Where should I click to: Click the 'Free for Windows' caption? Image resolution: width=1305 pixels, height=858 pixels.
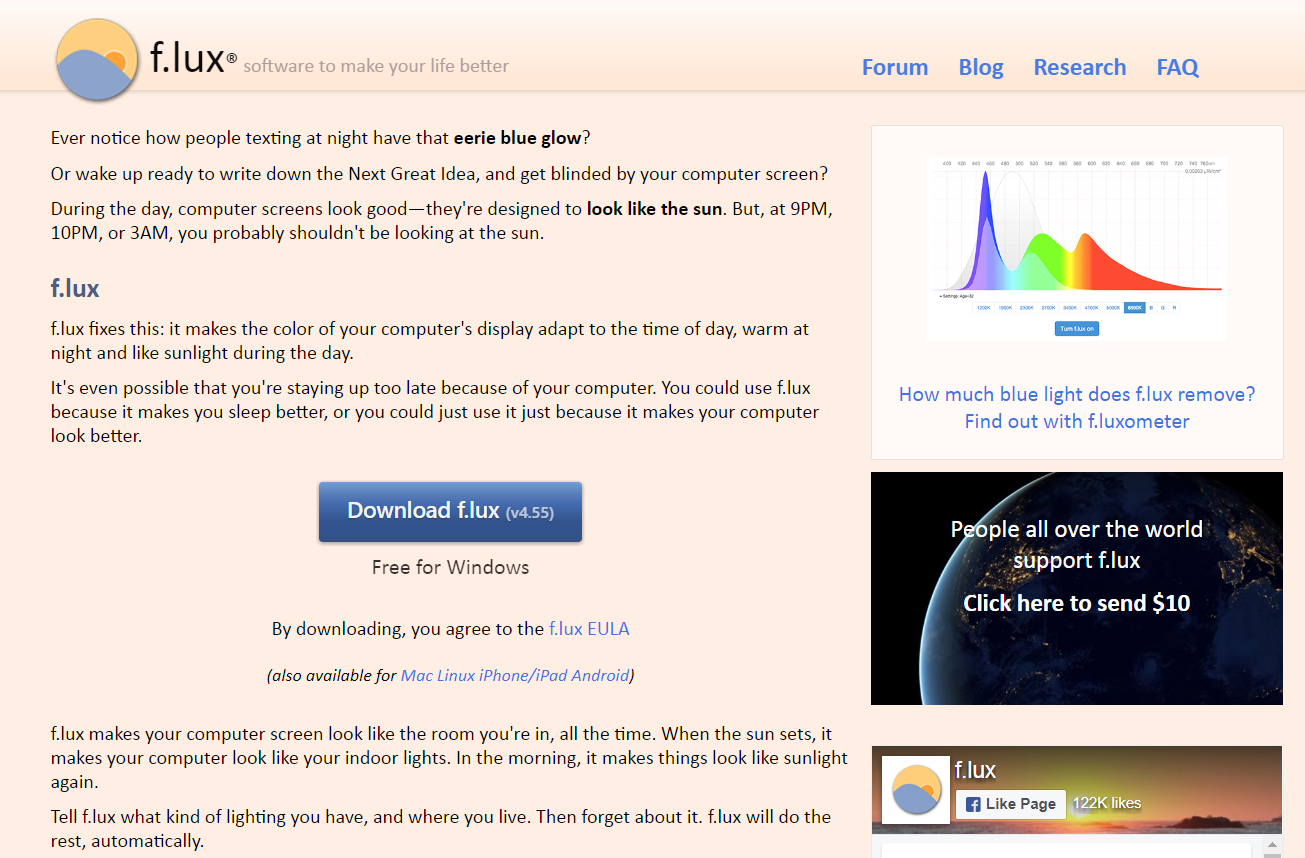tap(450, 567)
